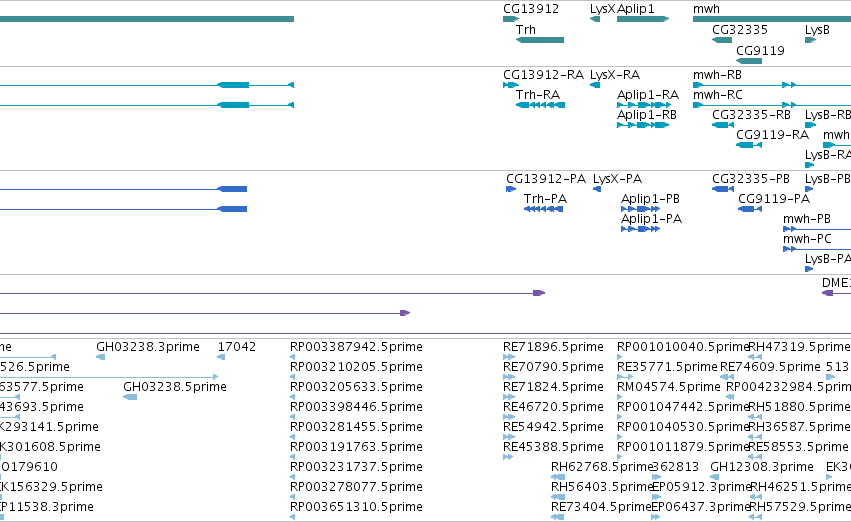Select EST RP003231737.5prime
The image size is (851, 522).
[356, 467]
